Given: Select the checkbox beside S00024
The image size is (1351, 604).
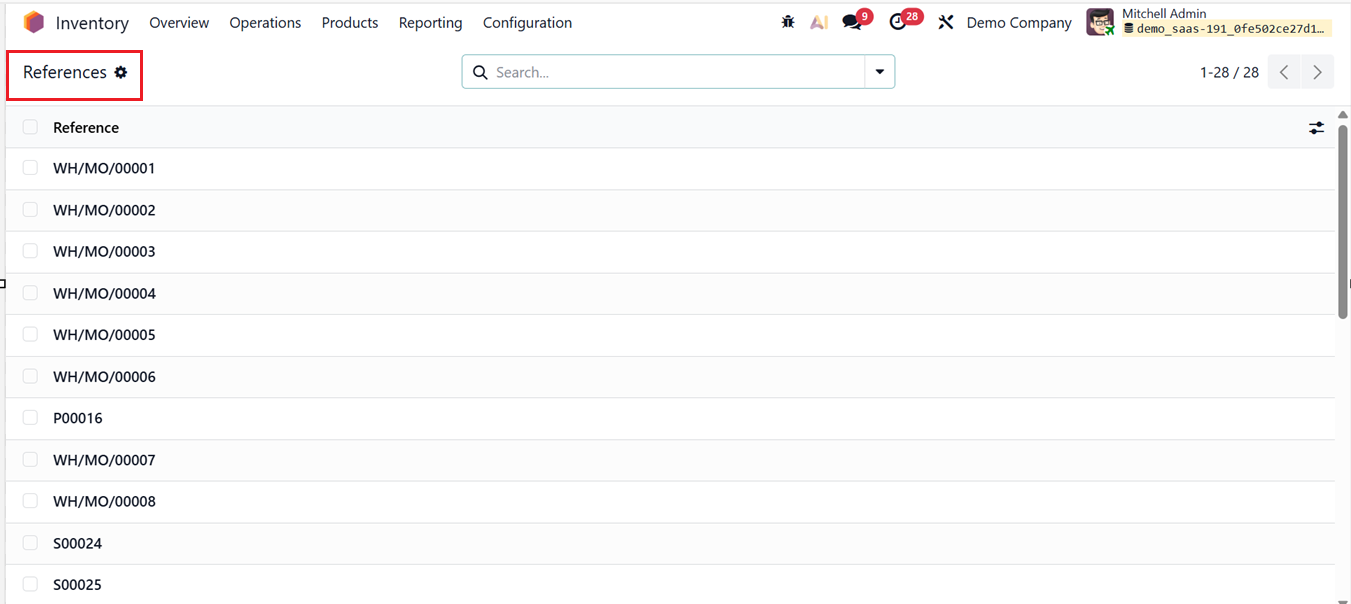Looking at the screenshot, I should [30, 542].
